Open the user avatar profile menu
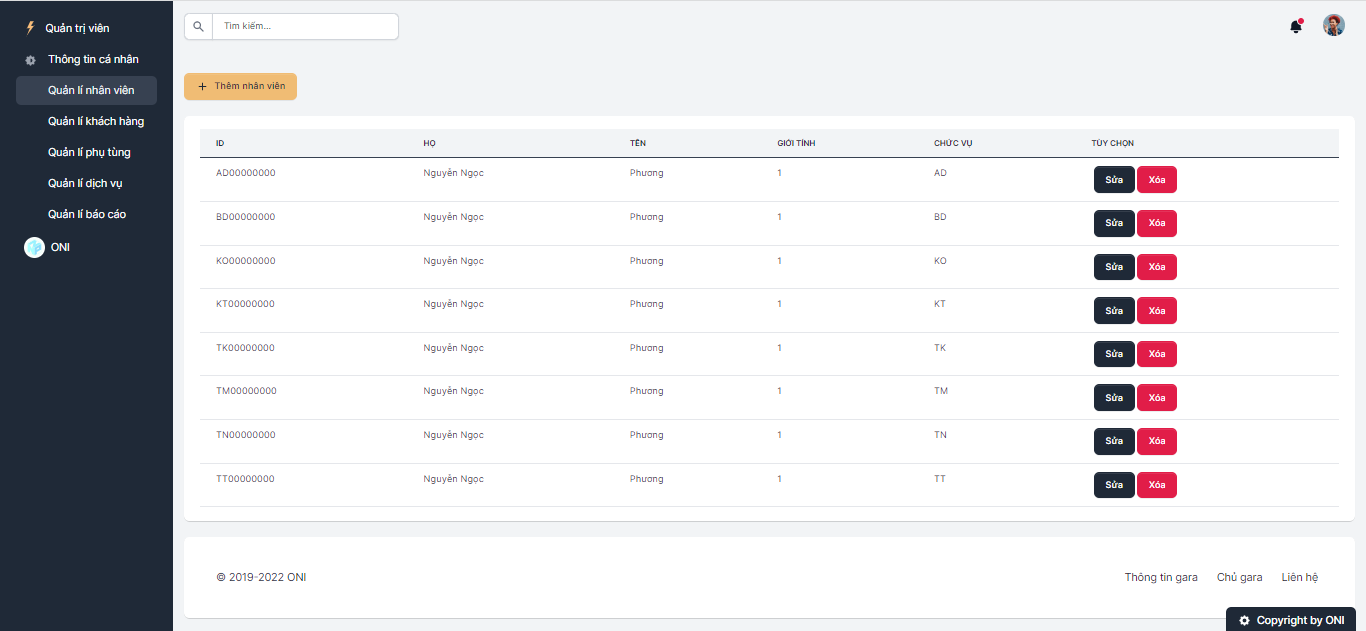Image resolution: width=1366 pixels, height=631 pixels. coord(1334,25)
